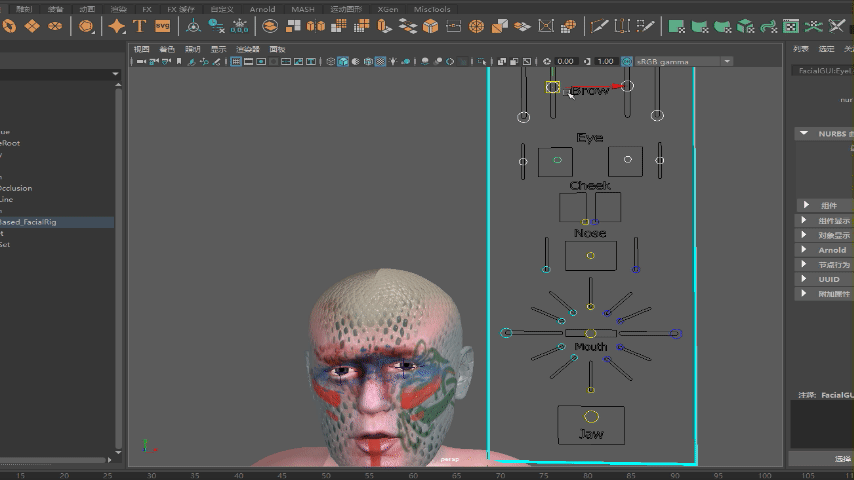Click the Select Camera icon in panel toolbar

click(141, 62)
